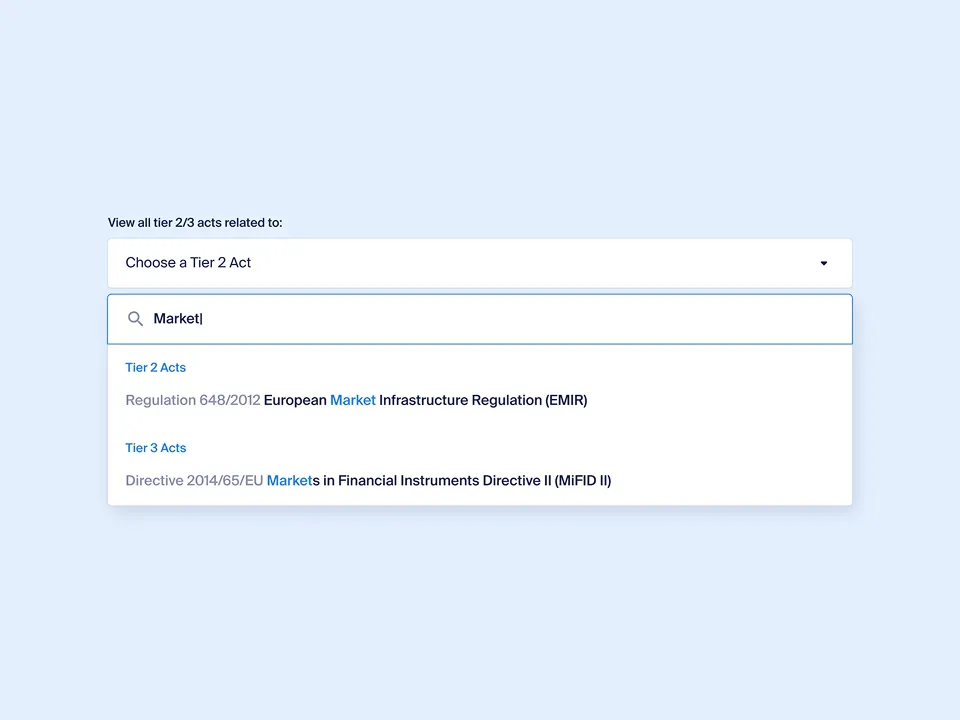Click the Tier 2 Acts group heading
Screen dimensions: 960x720
(155, 368)
